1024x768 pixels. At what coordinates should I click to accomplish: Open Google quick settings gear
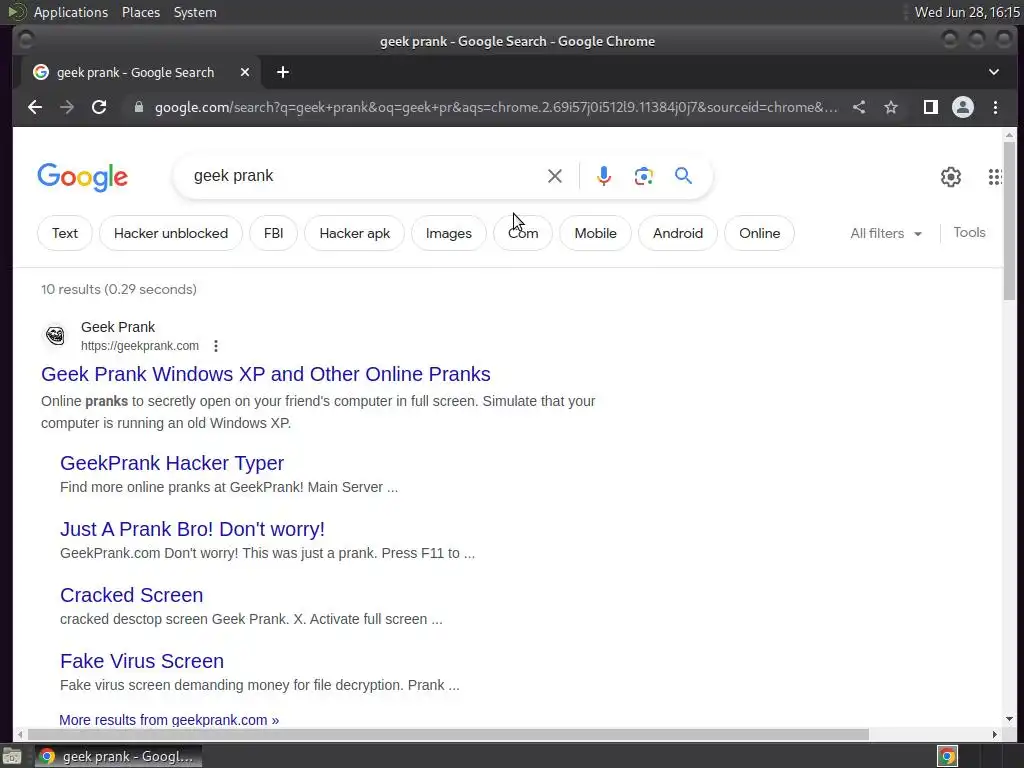point(951,176)
